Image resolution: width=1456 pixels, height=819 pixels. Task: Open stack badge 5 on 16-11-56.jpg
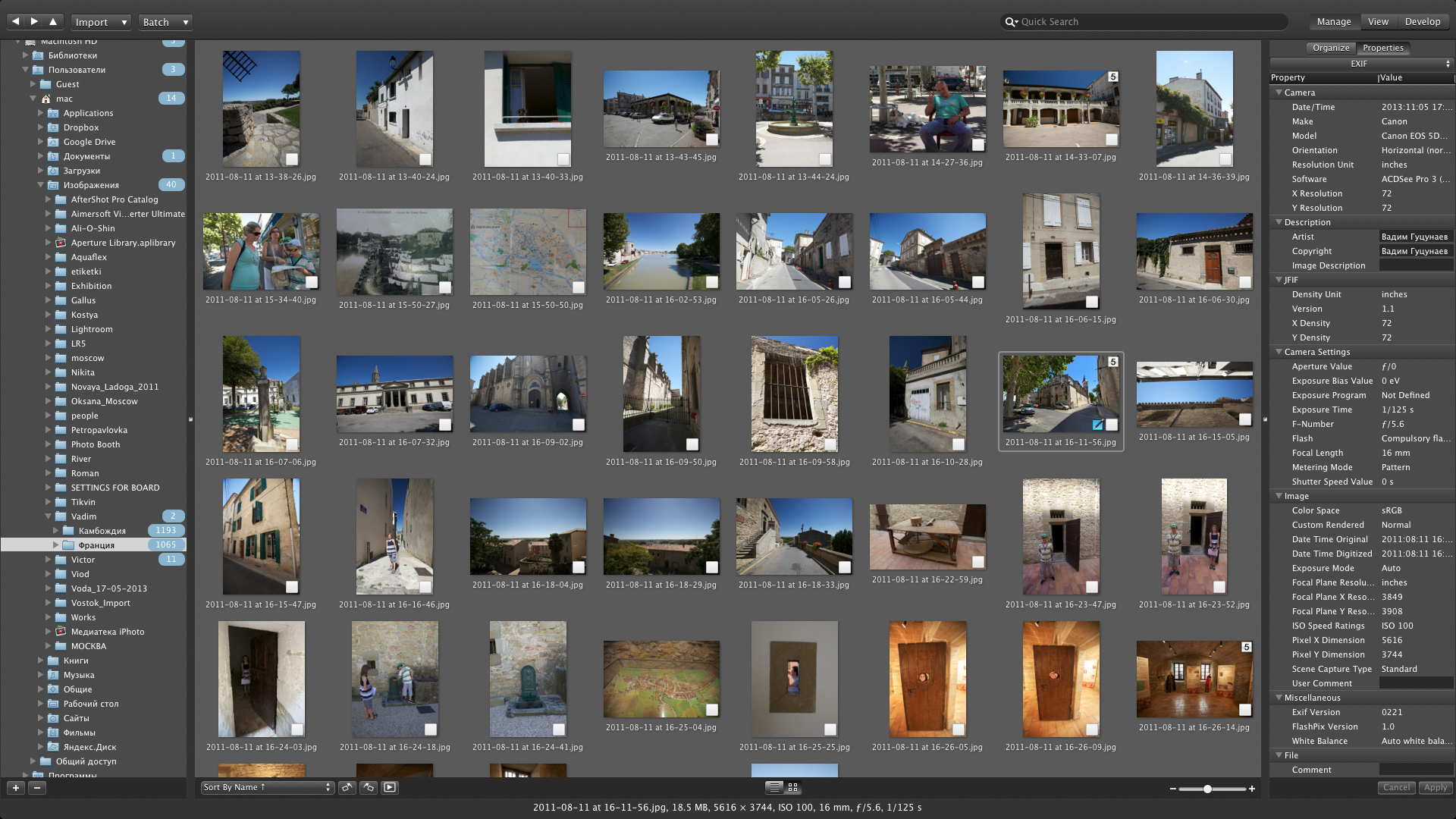click(x=1113, y=362)
